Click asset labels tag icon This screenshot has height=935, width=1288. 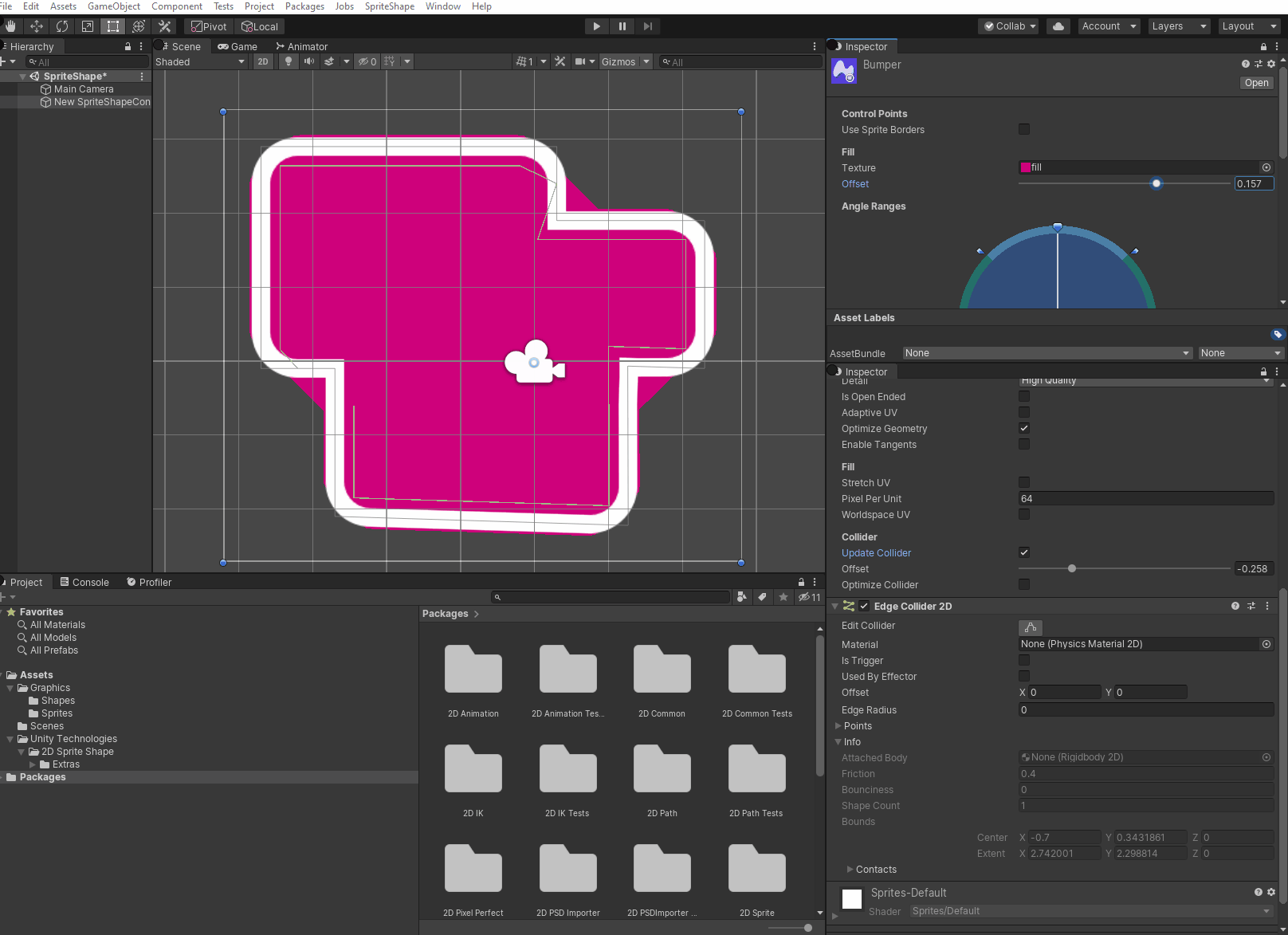coord(1278,334)
